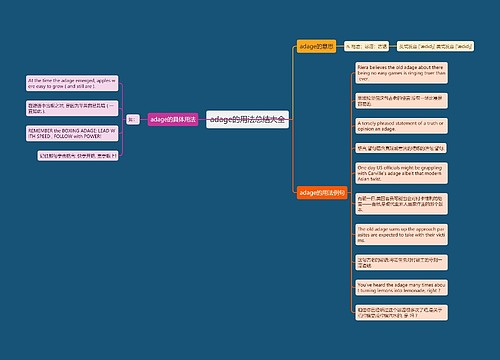
Task: Click the Chinese node below 'At the time' example
Action: pyautogui.click(x=72, y=108)
